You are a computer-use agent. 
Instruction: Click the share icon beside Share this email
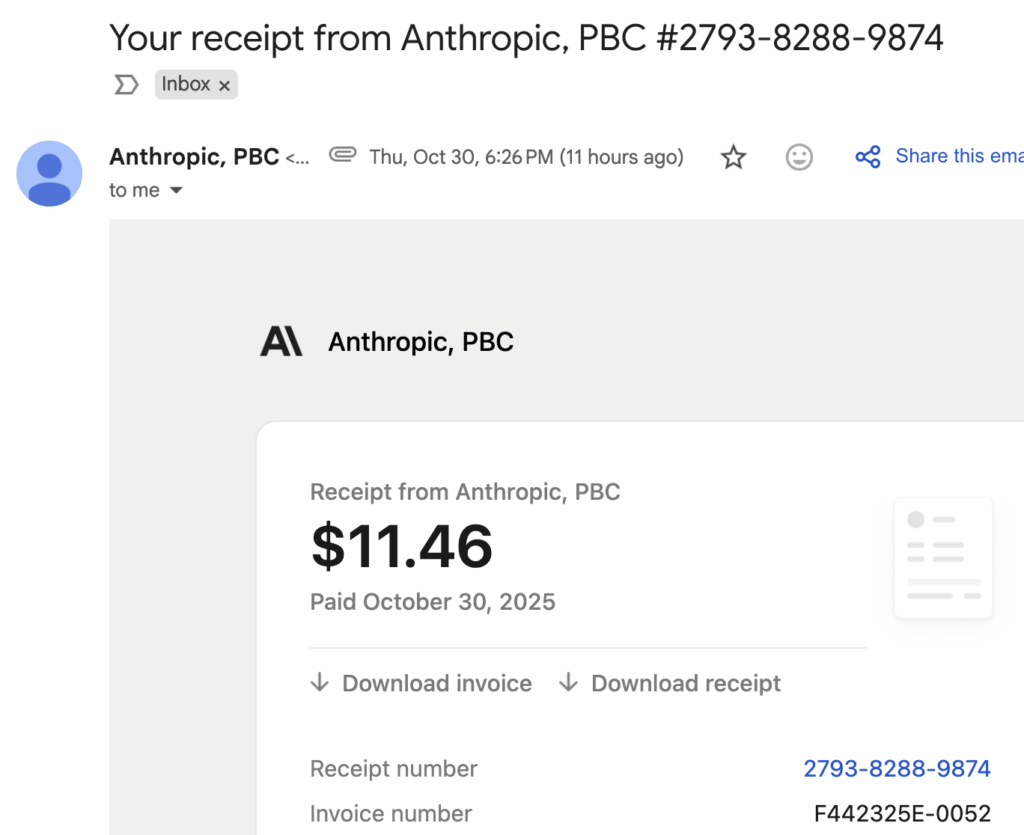coord(868,157)
